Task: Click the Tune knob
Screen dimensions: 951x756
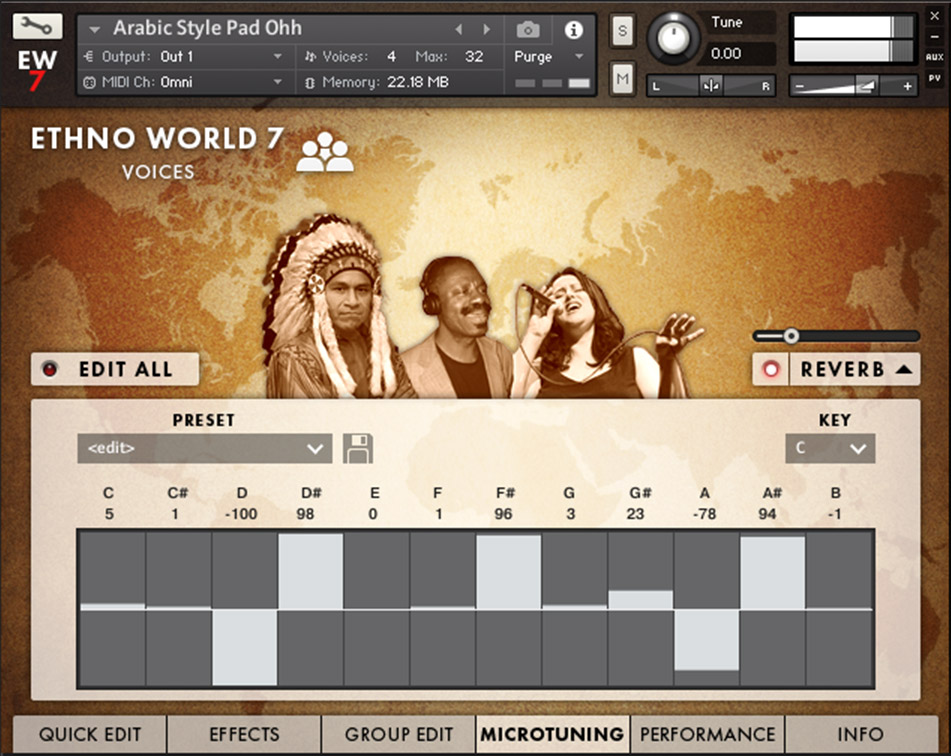Action: (x=673, y=38)
